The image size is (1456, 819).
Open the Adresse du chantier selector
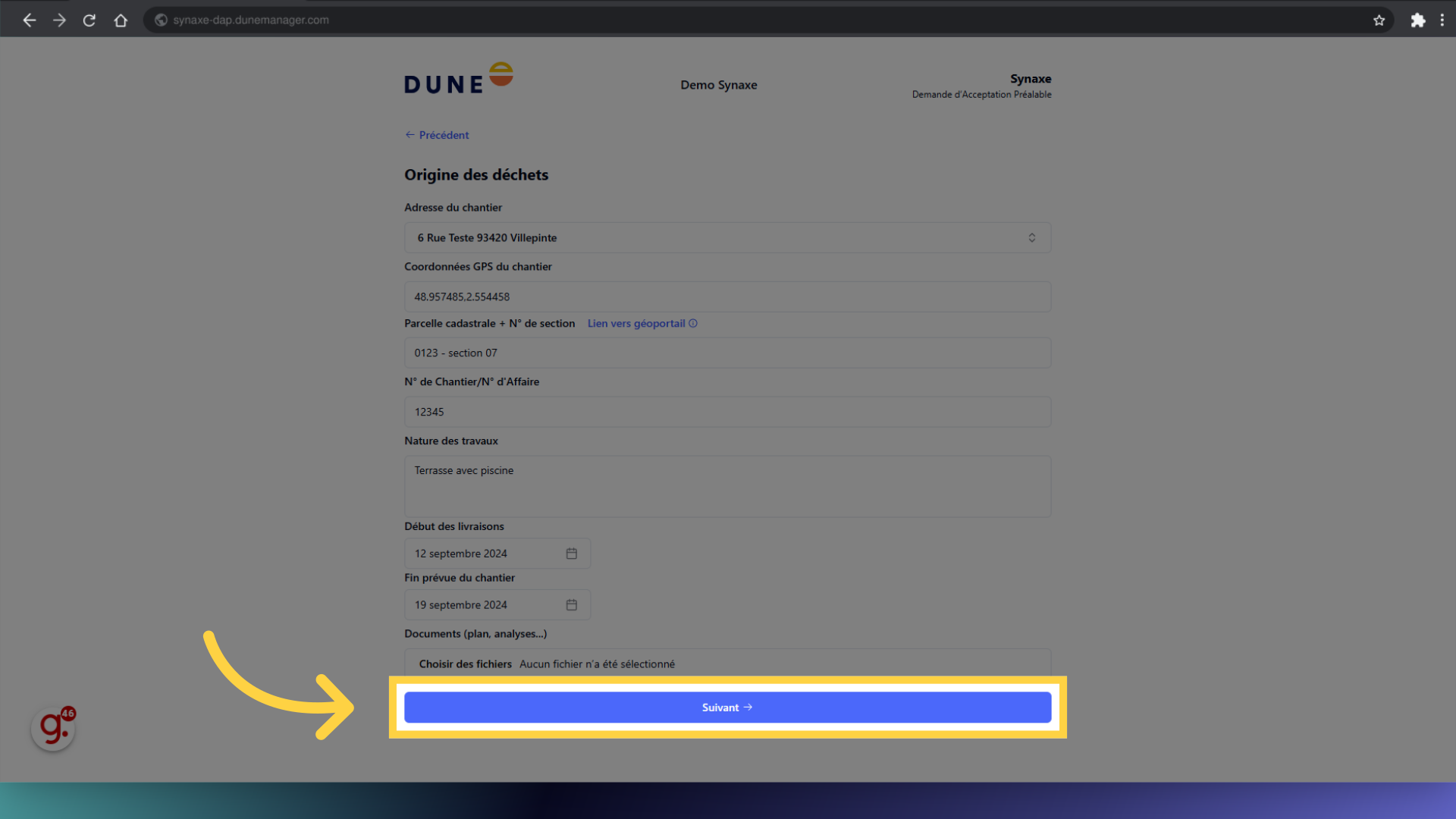click(726, 237)
